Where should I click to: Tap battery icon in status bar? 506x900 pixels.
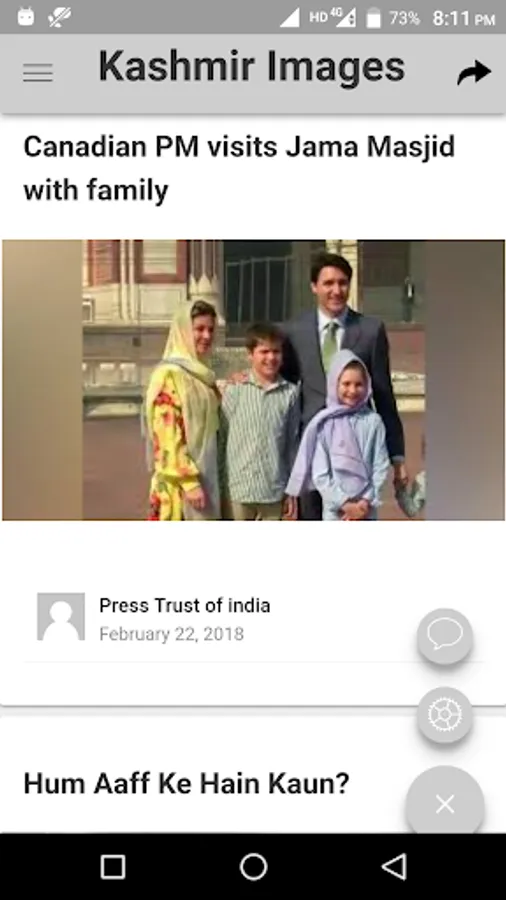373,18
